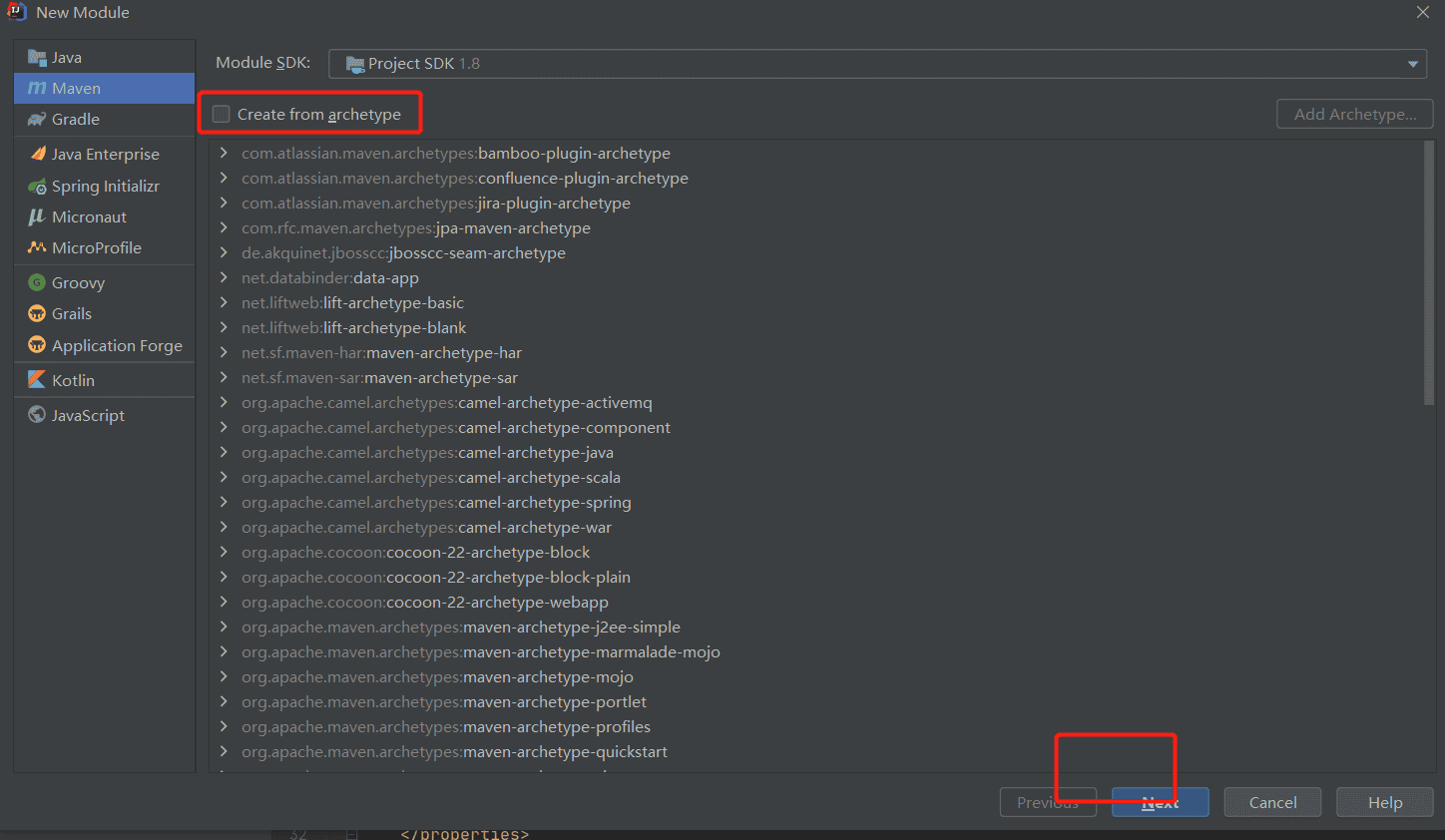Choose Gradle label in sidebar
The image size is (1445, 840).
76,120
